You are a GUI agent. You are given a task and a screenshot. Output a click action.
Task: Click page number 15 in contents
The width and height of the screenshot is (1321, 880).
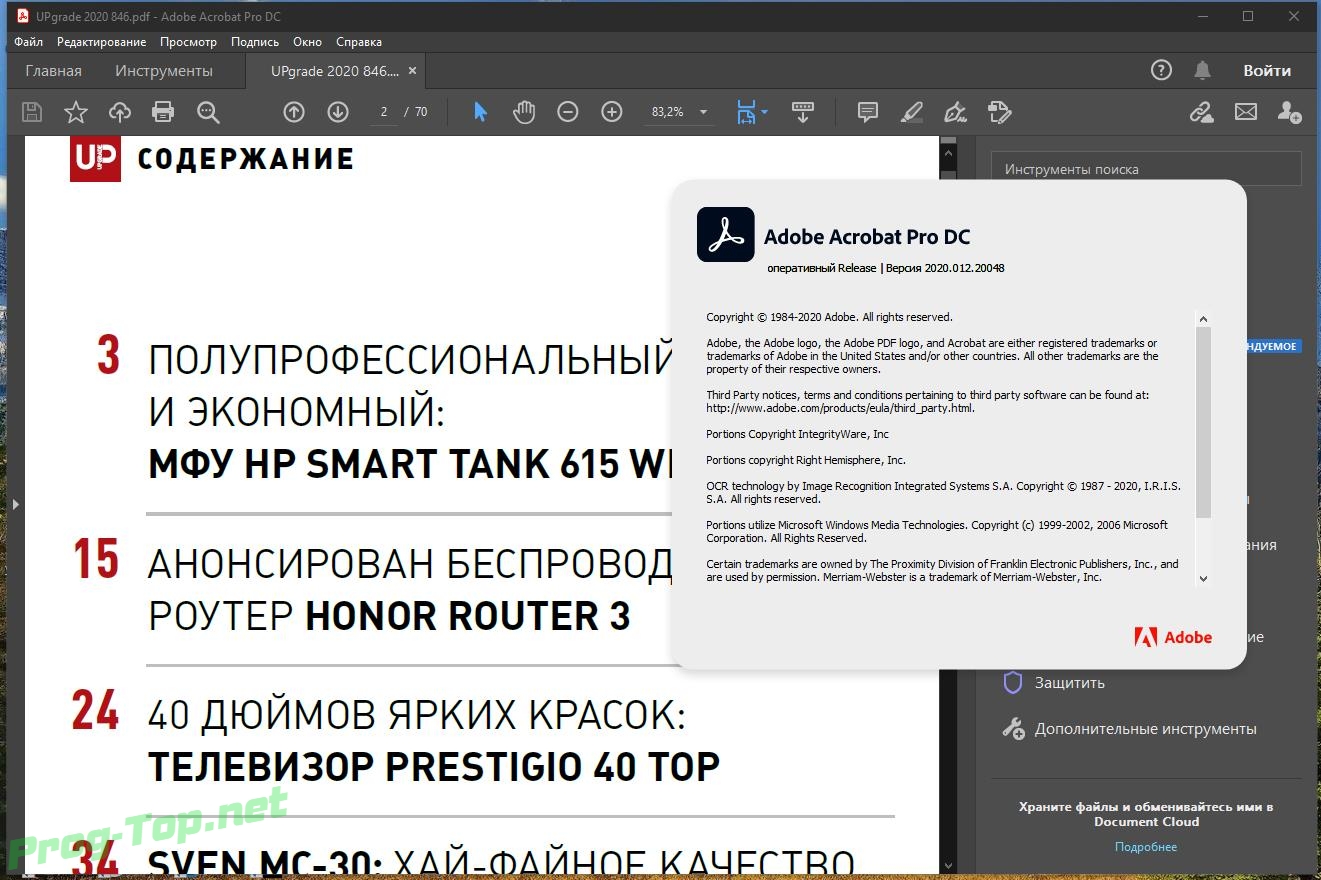[96, 560]
